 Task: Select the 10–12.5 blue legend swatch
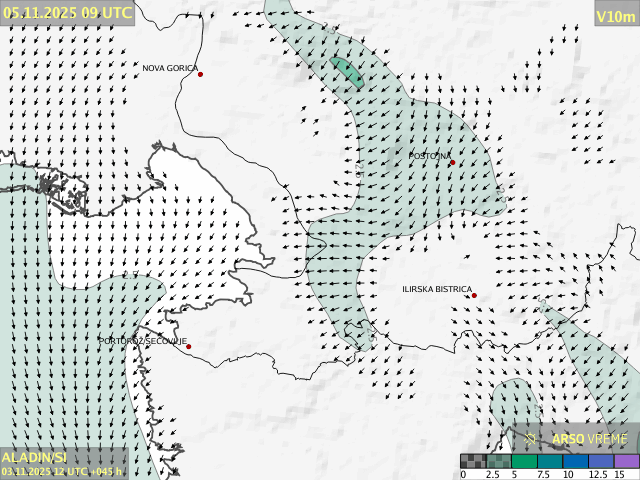575,461
